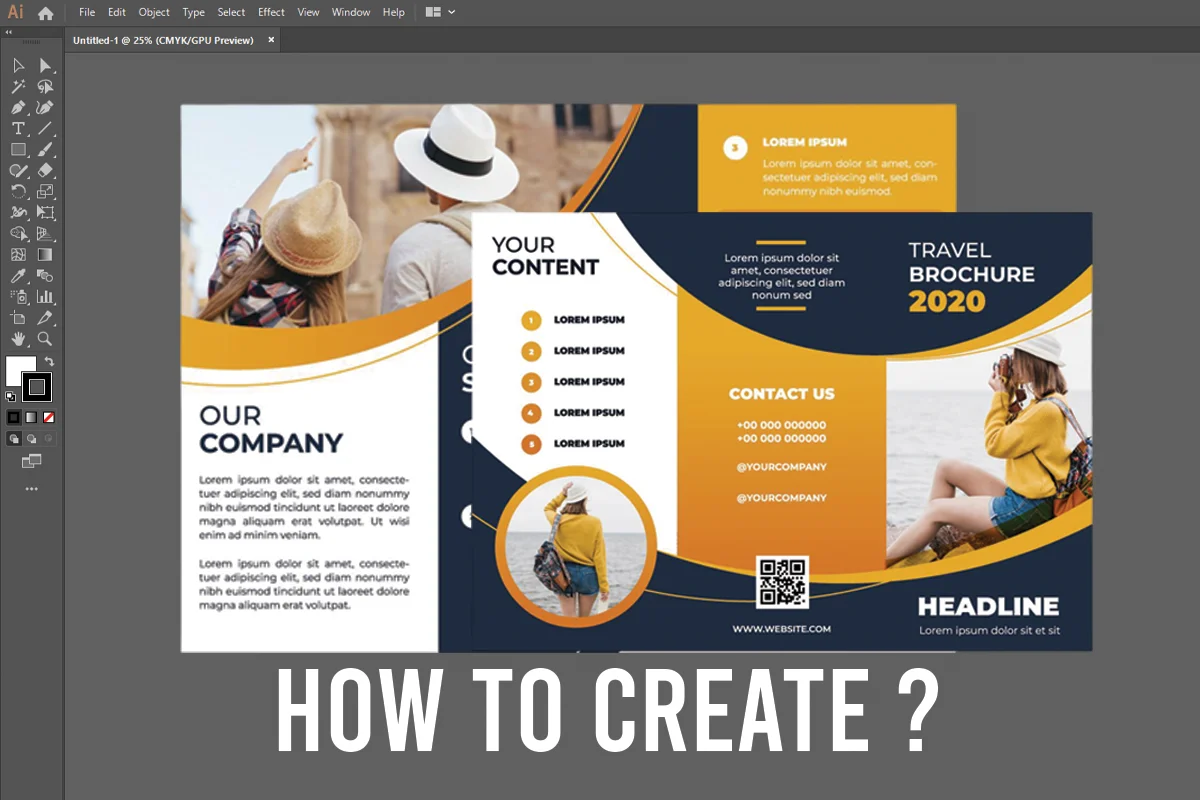The width and height of the screenshot is (1200, 800).
Task: Open the arrange documents workspace dropdown
Action: coord(440,12)
